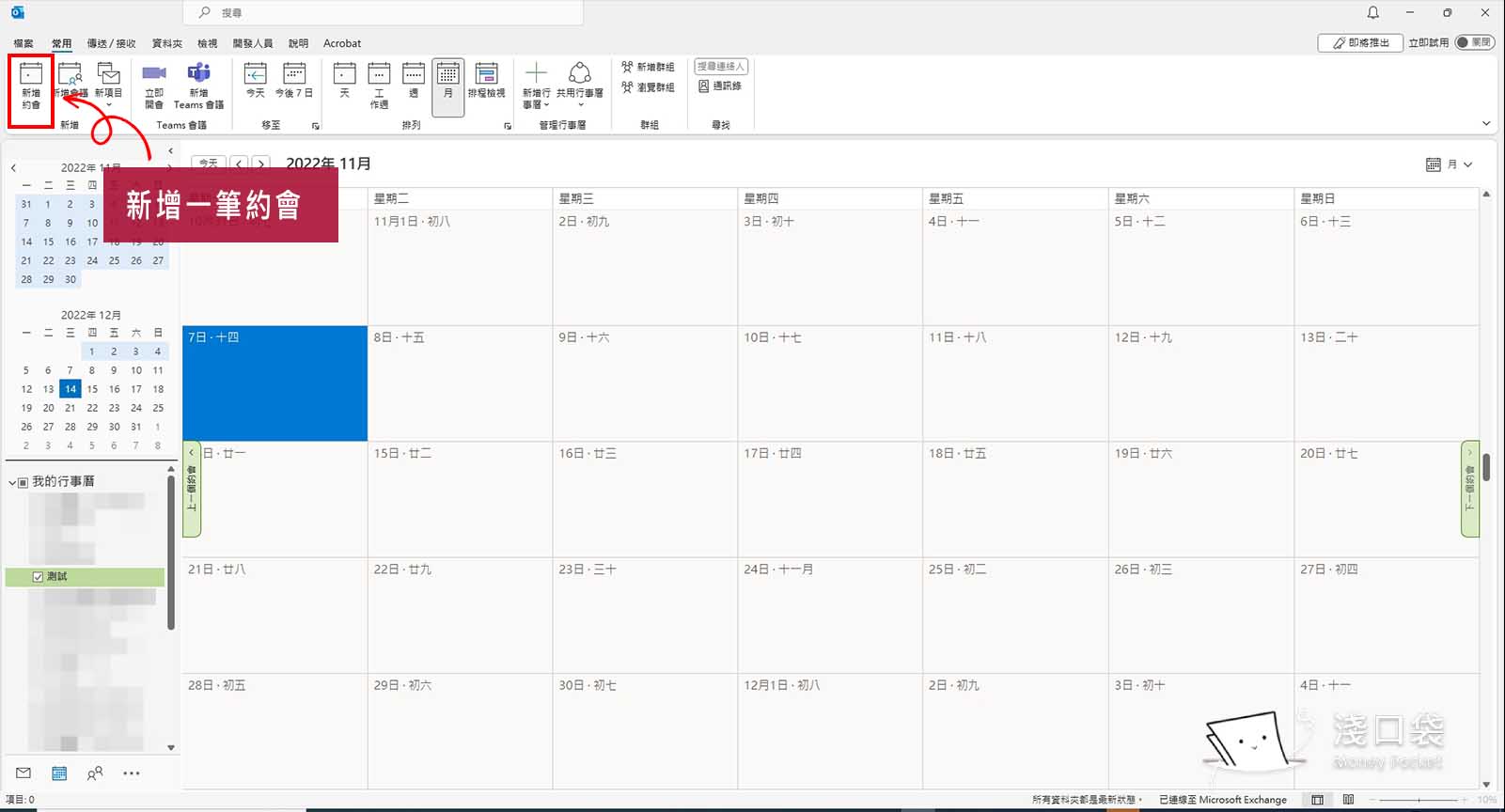The image size is (1505, 812).
Task: Adjust the zoom slider in status bar
Action: 1419,800
